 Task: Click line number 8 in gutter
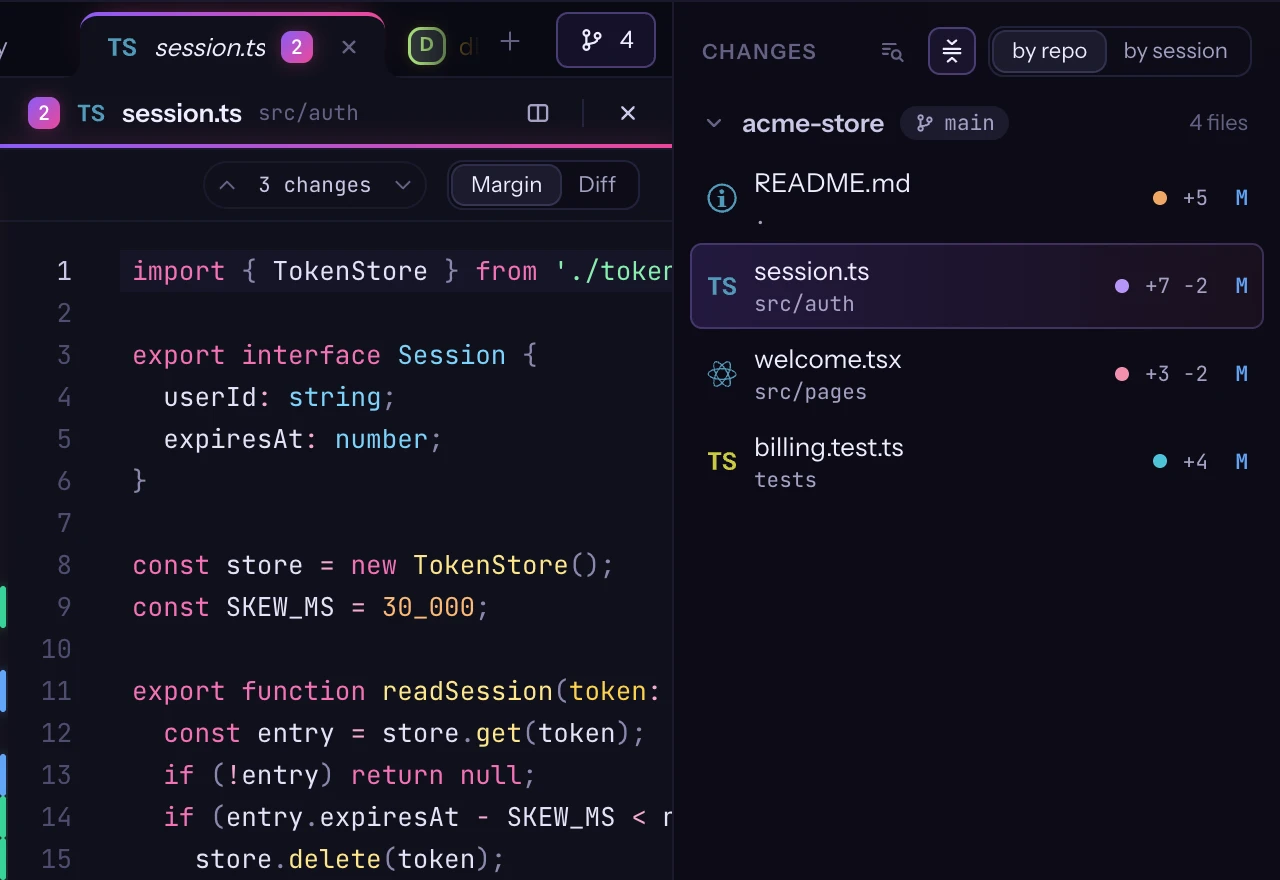64,565
